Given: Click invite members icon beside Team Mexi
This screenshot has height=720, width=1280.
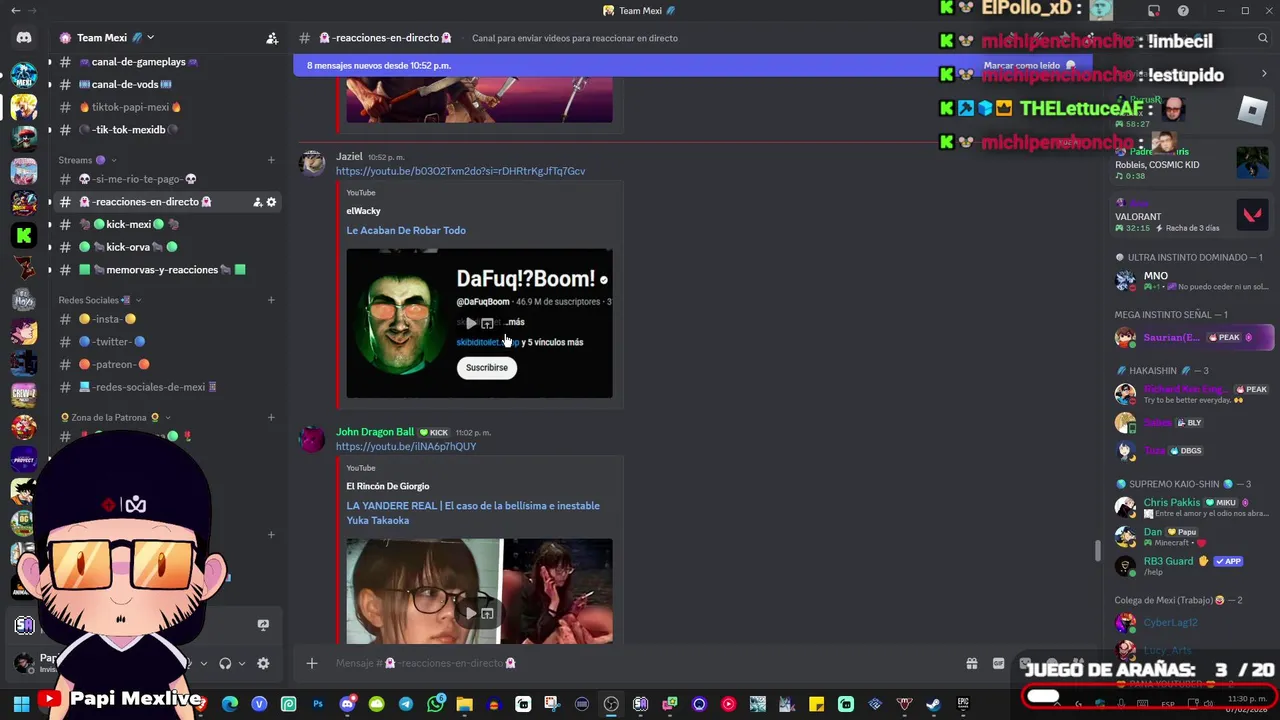Looking at the screenshot, I should click(272, 38).
